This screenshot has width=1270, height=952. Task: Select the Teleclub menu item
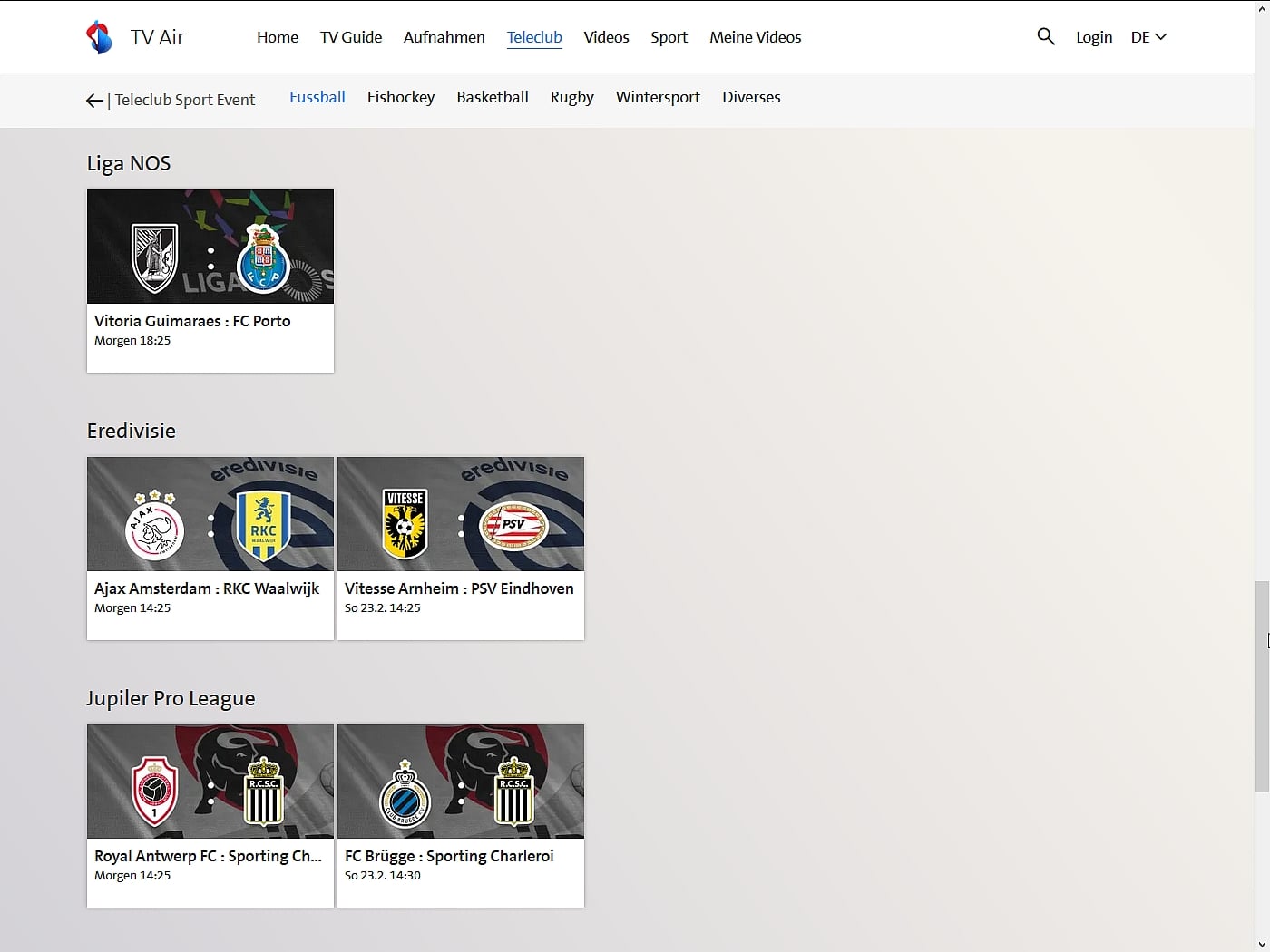[534, 37]
